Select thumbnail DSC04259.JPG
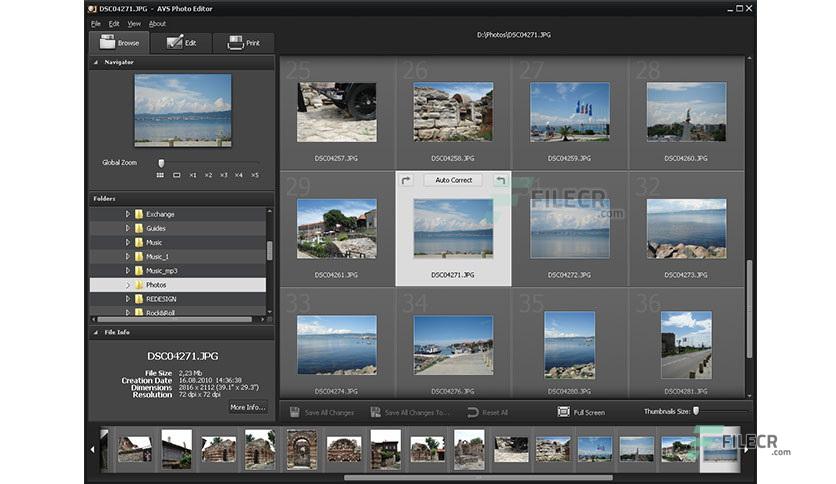 (x=569, y=112)
